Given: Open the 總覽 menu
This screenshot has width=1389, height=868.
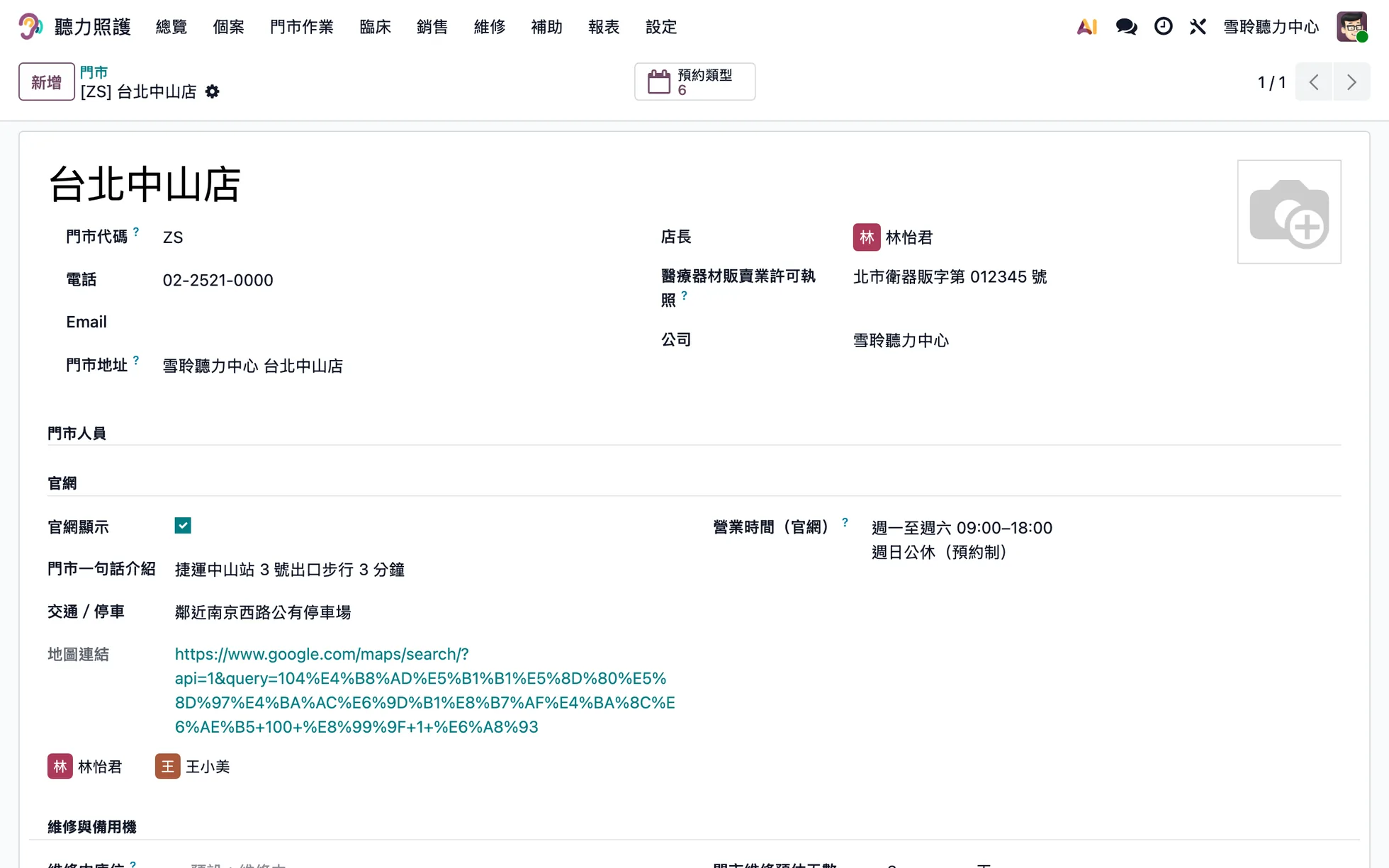Looking at the screenshot, I should point(171,27).
